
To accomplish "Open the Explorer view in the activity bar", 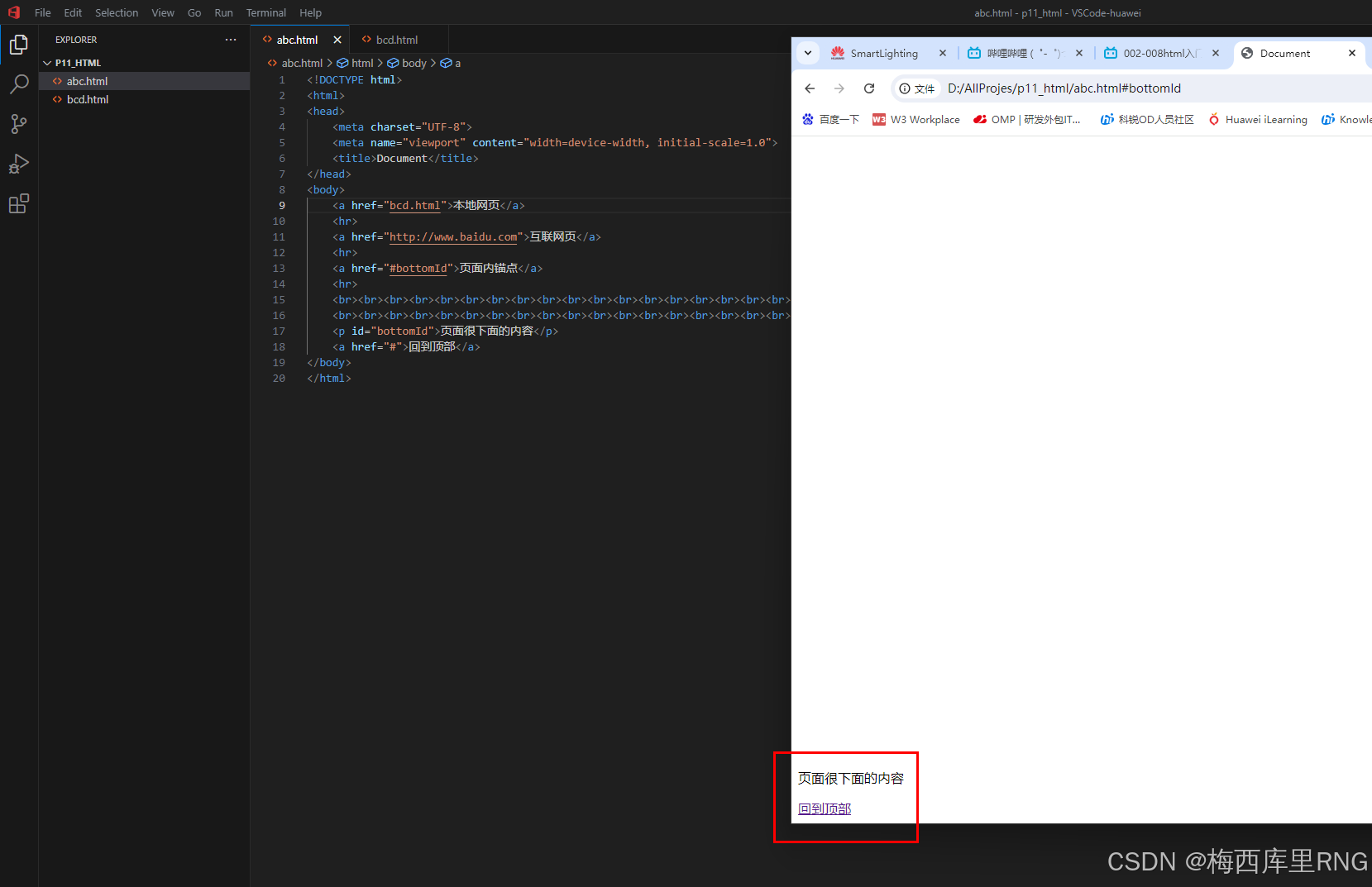I will coord(18,45).
